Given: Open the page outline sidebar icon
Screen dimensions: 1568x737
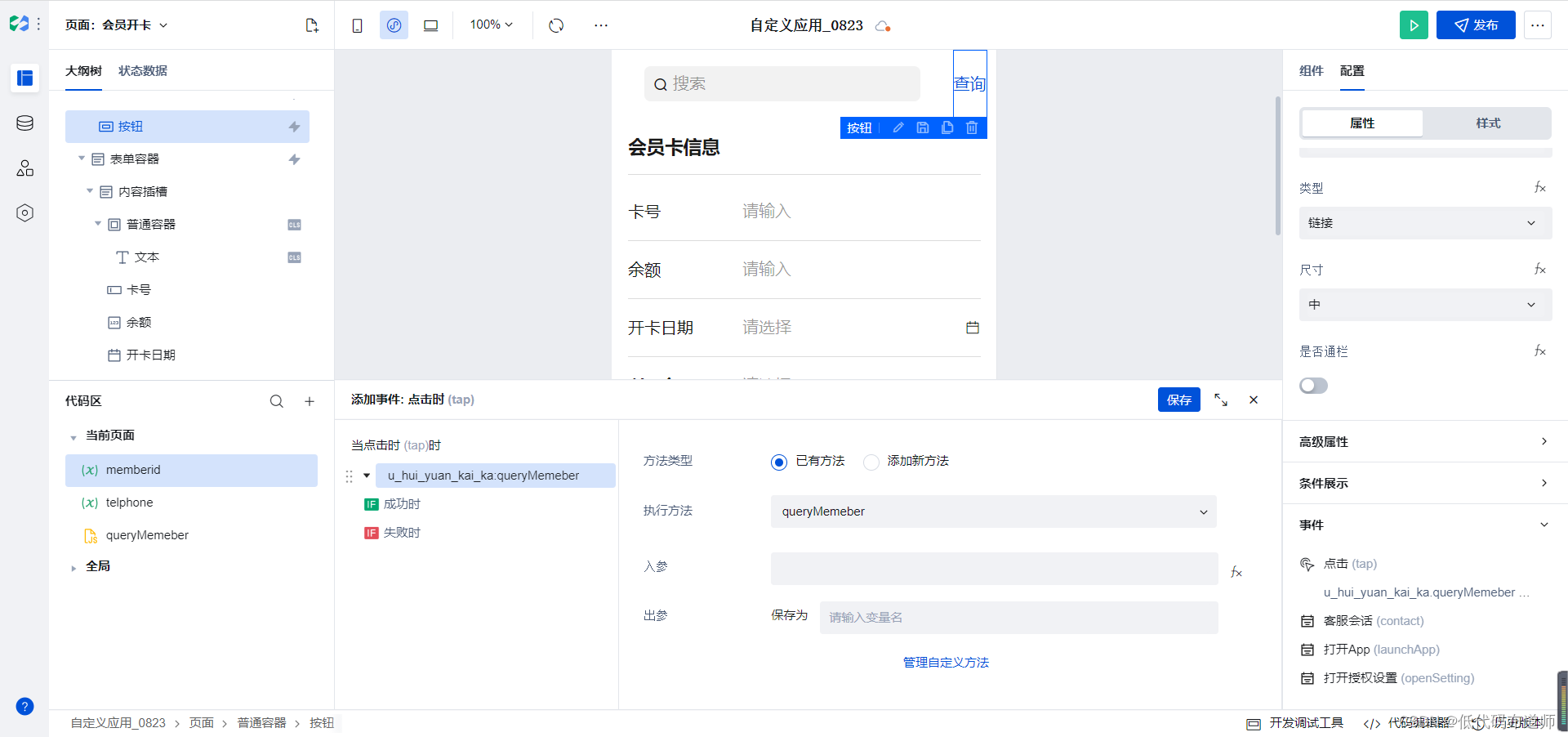Looking at the screenshot, I should click(24, 78).
